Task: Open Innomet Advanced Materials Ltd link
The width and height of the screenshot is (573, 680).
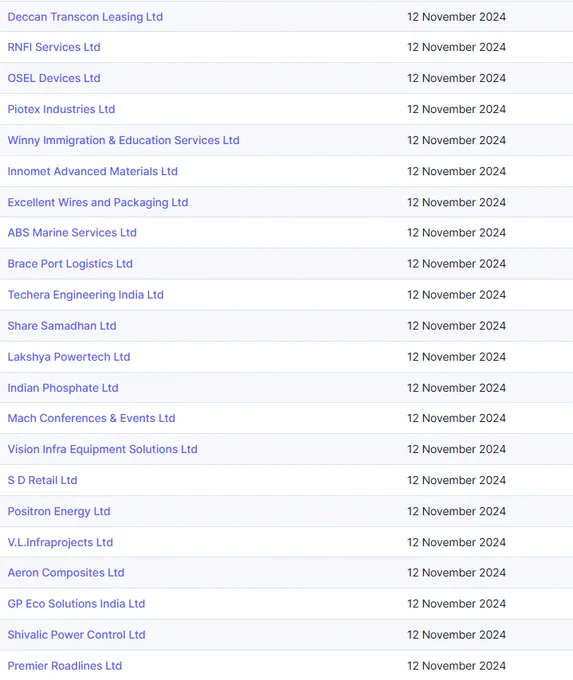Action: (x=92, y=172)
